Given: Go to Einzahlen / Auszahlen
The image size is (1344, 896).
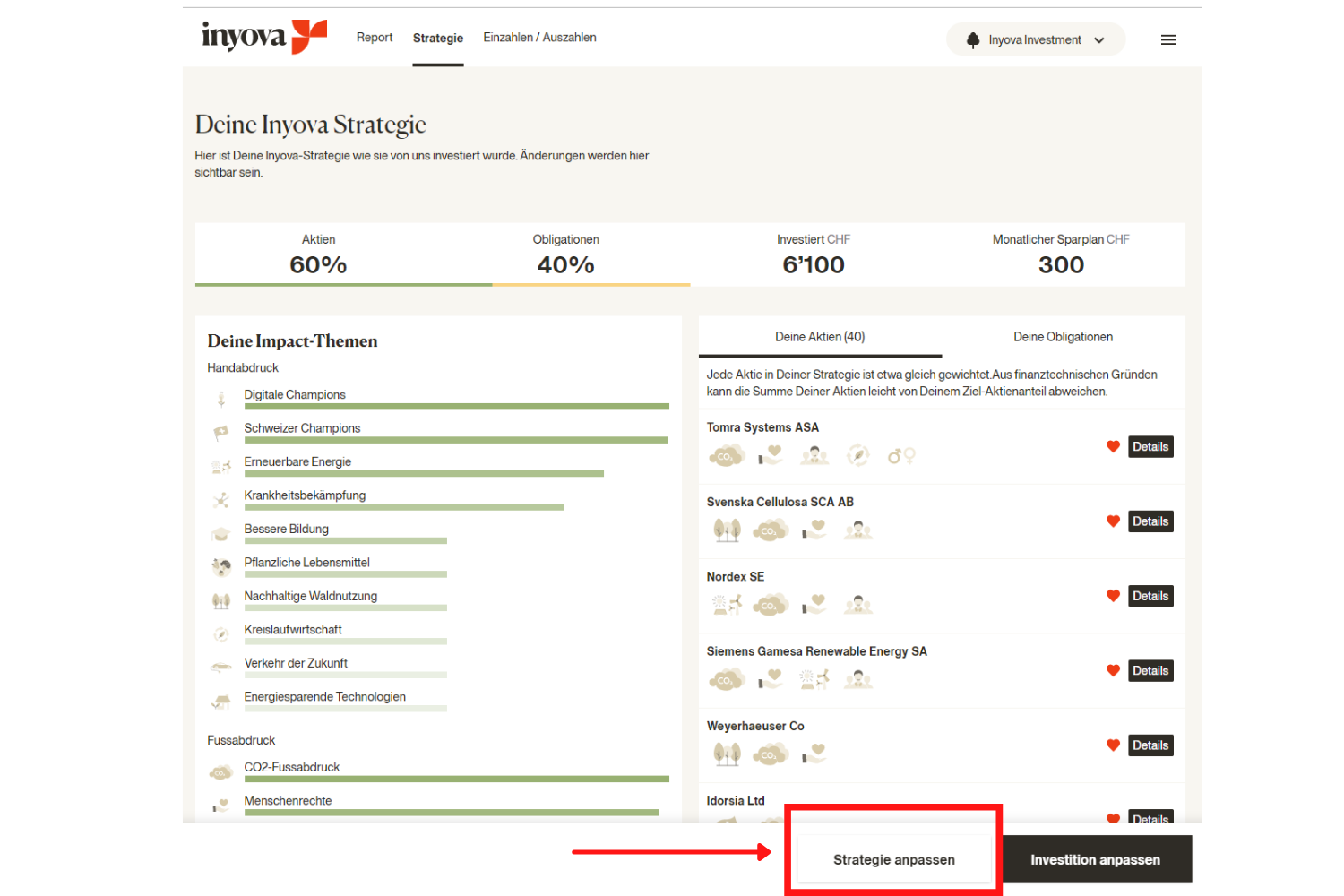Looking at the screenshot, I should click(x=539, y=38).
